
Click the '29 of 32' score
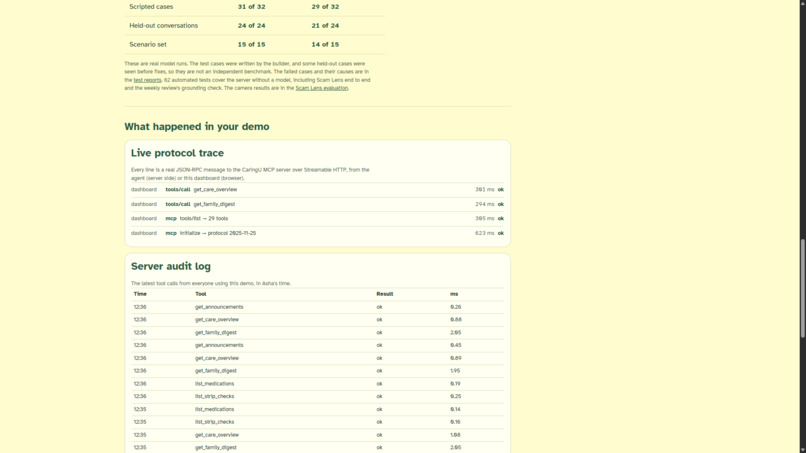[325, 7]
